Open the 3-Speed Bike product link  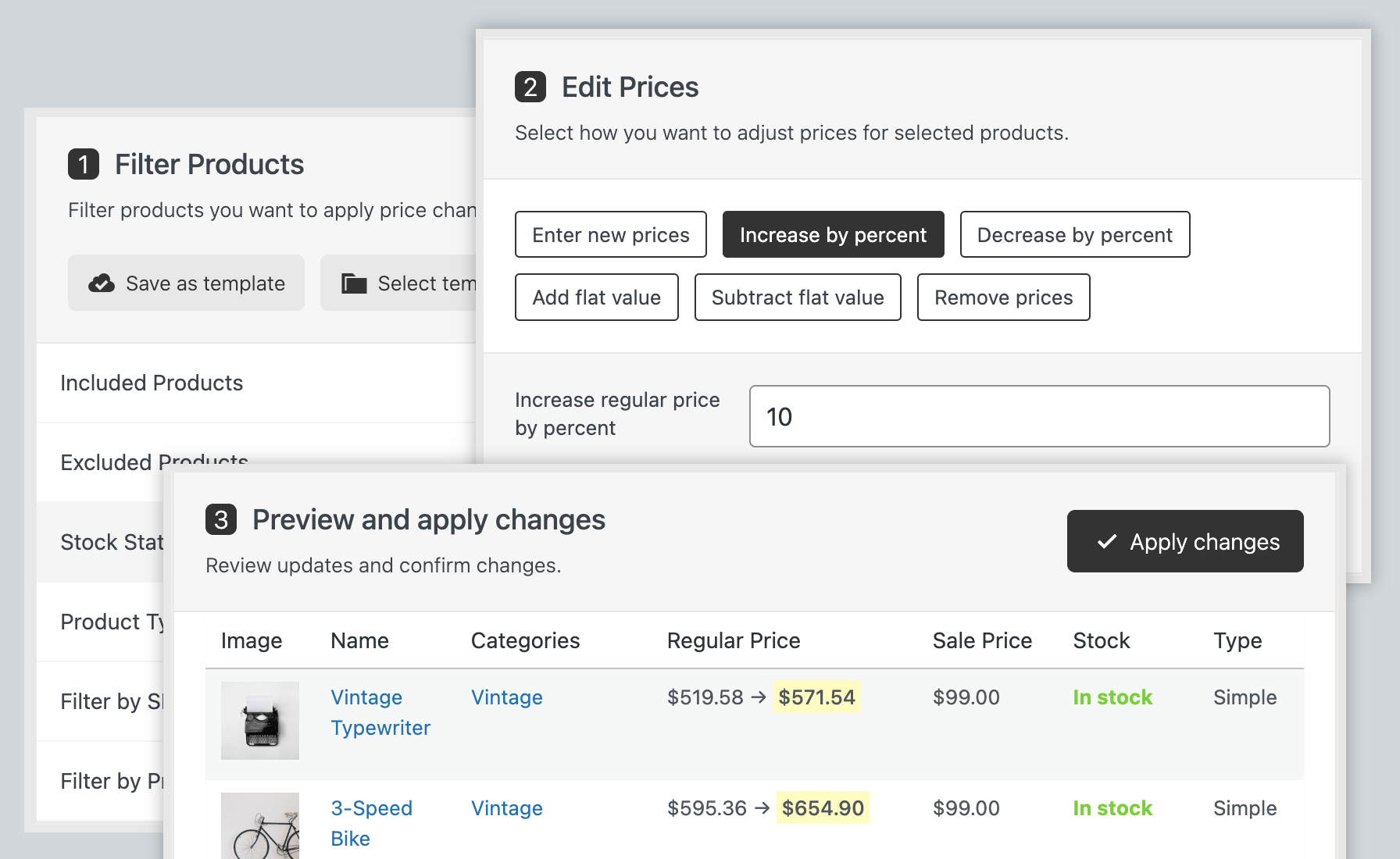[x=373, y=823]
